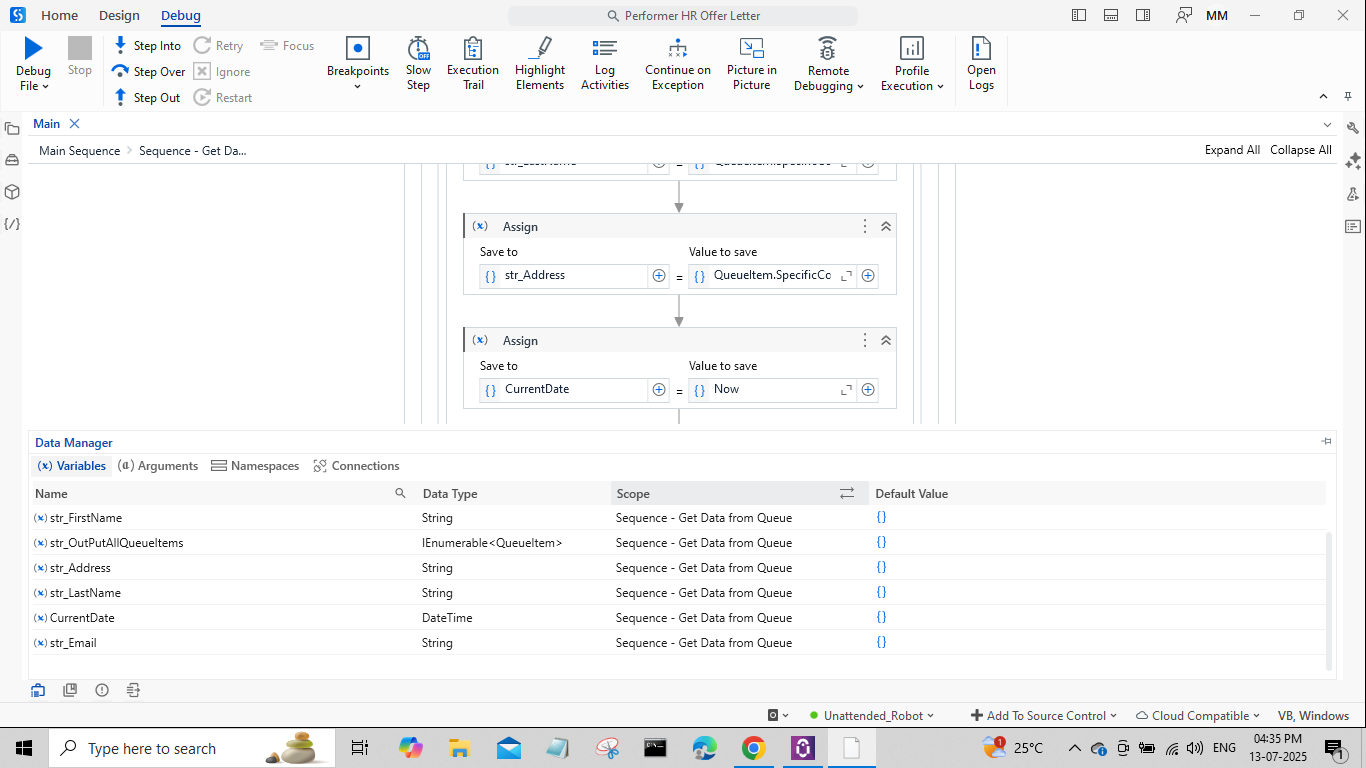Open the curly-brace slash icon in left sidebar
The image size is (1366, 768).
12,224
